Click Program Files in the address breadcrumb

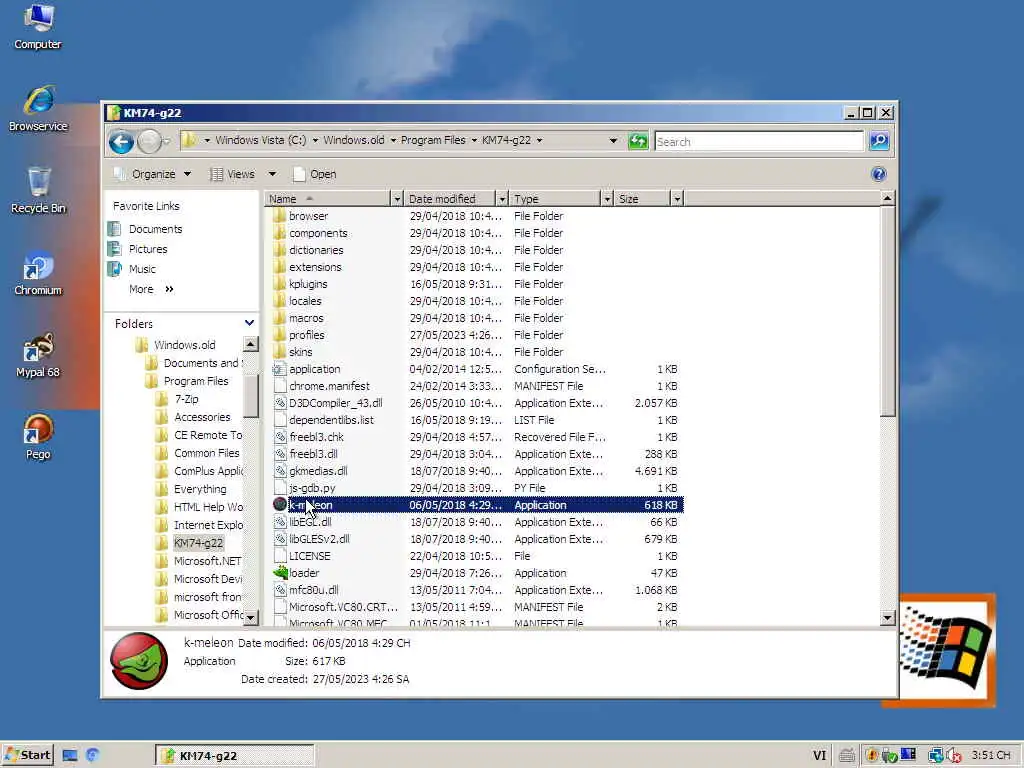click(433, 140)
